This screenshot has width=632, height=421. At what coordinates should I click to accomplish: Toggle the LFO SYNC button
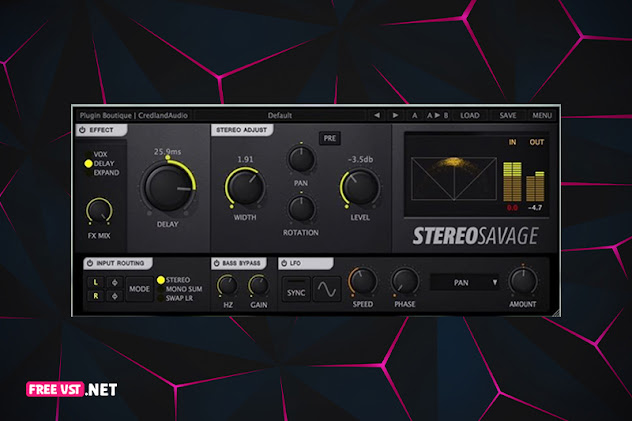point(296,289)
